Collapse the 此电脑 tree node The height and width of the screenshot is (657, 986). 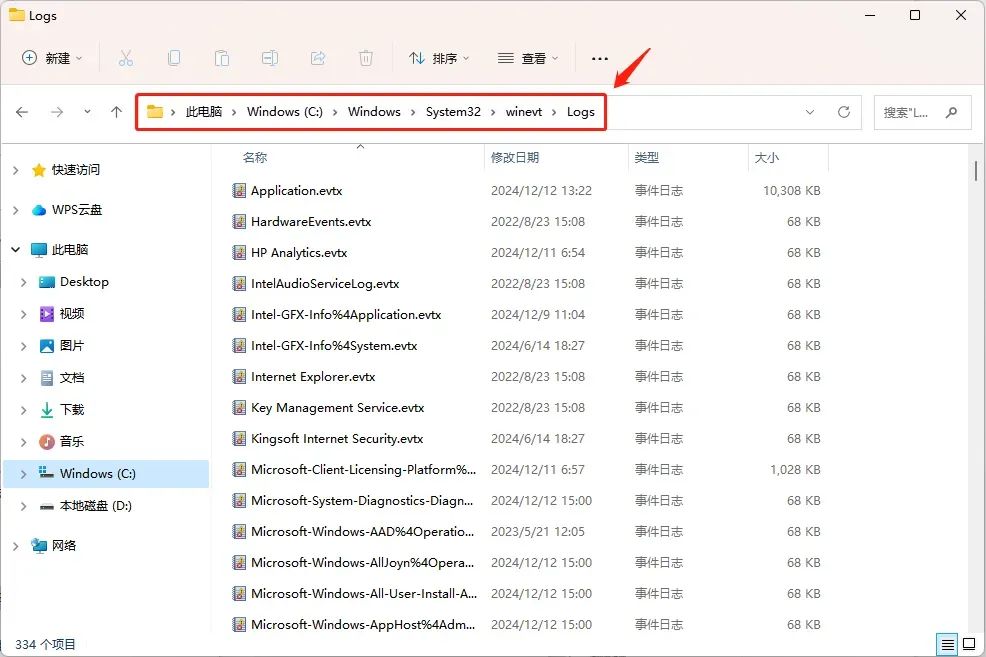coord(16,250)
